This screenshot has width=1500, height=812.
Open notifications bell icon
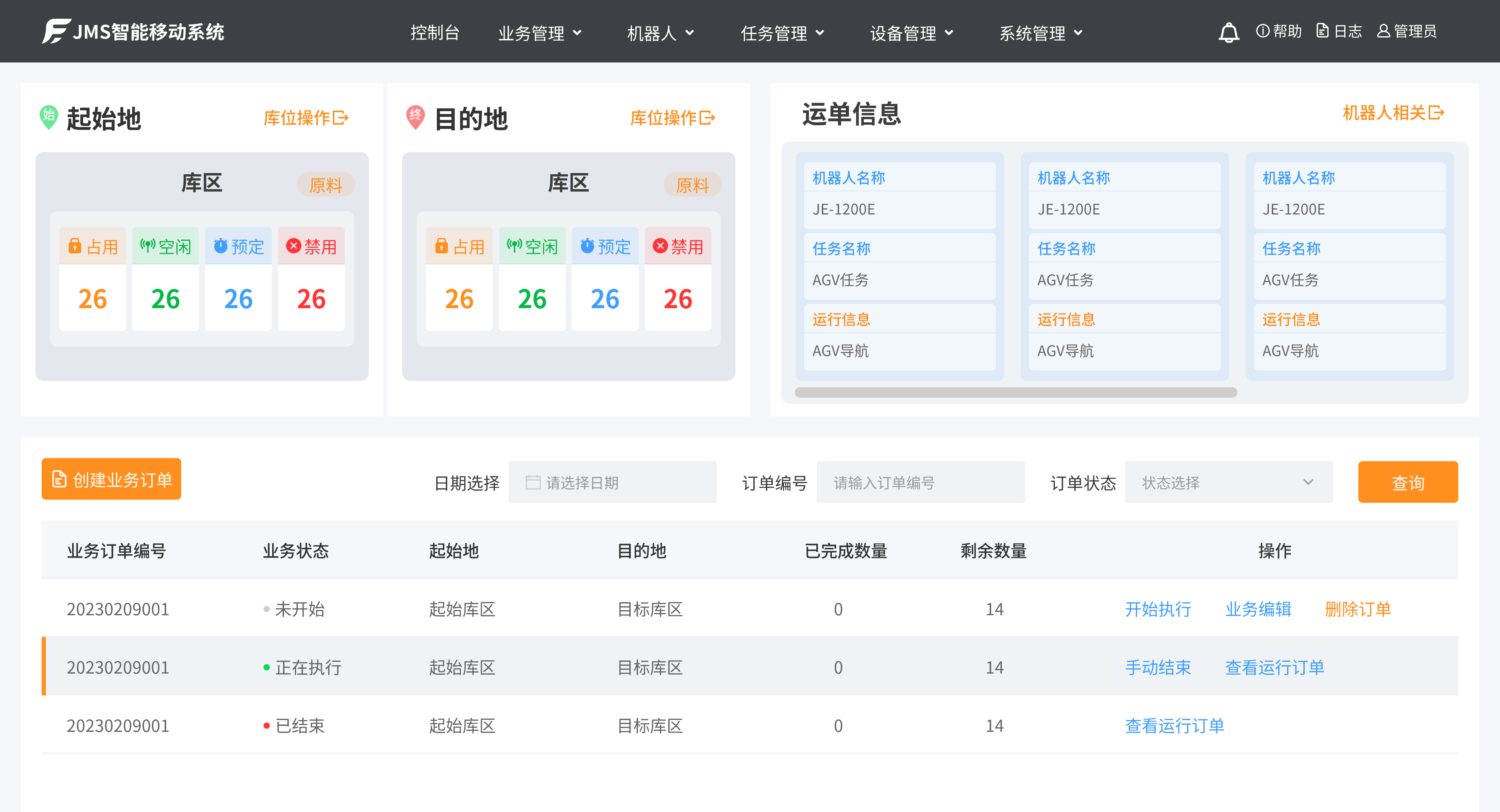[1229, 32]
